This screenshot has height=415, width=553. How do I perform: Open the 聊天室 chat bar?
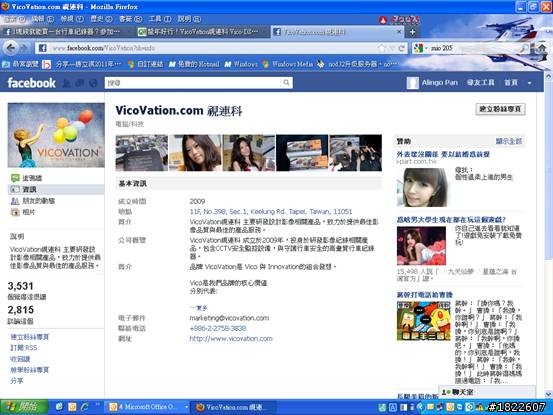[x=487, y=392]
